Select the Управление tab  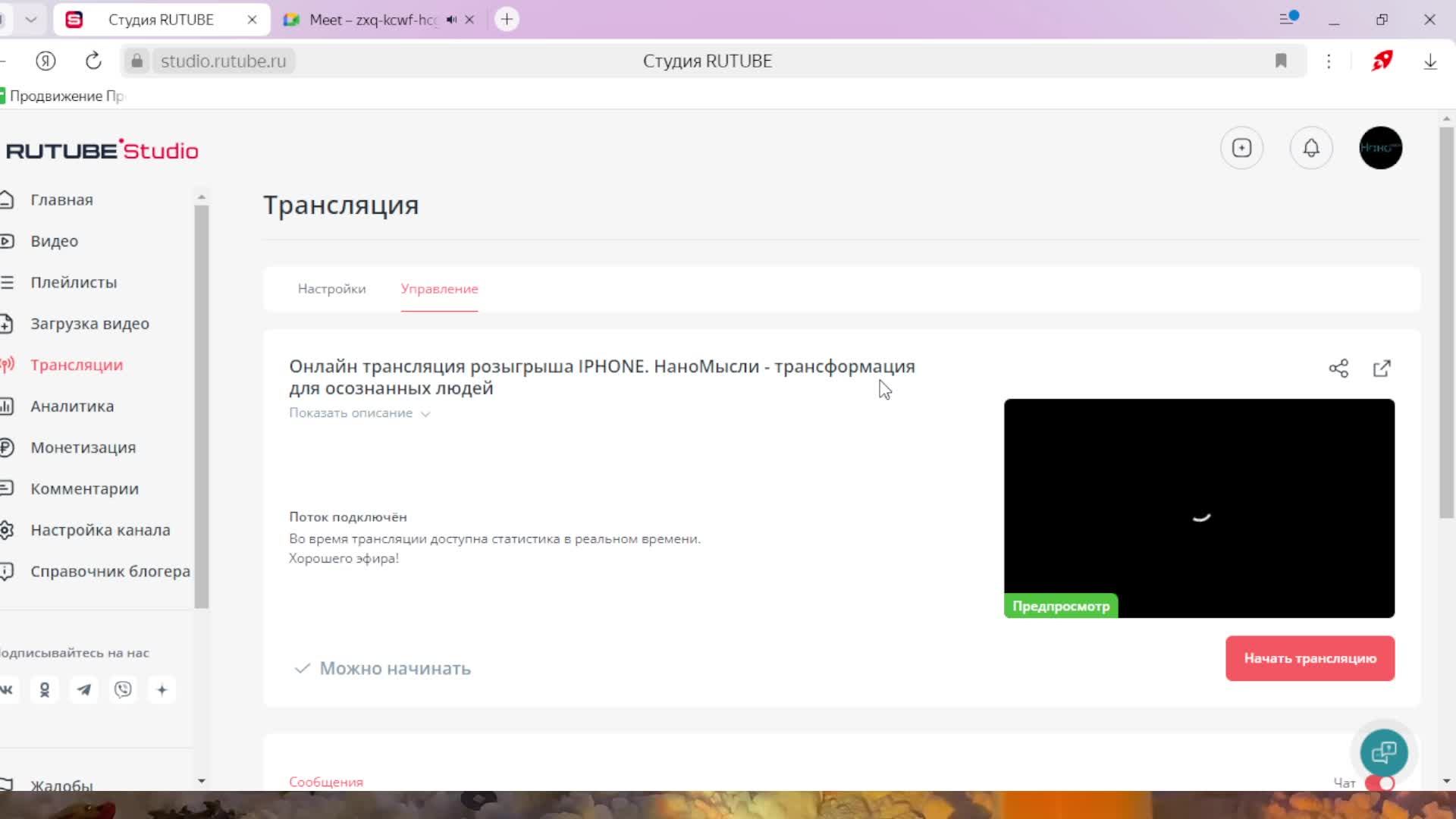click(439, 289)
